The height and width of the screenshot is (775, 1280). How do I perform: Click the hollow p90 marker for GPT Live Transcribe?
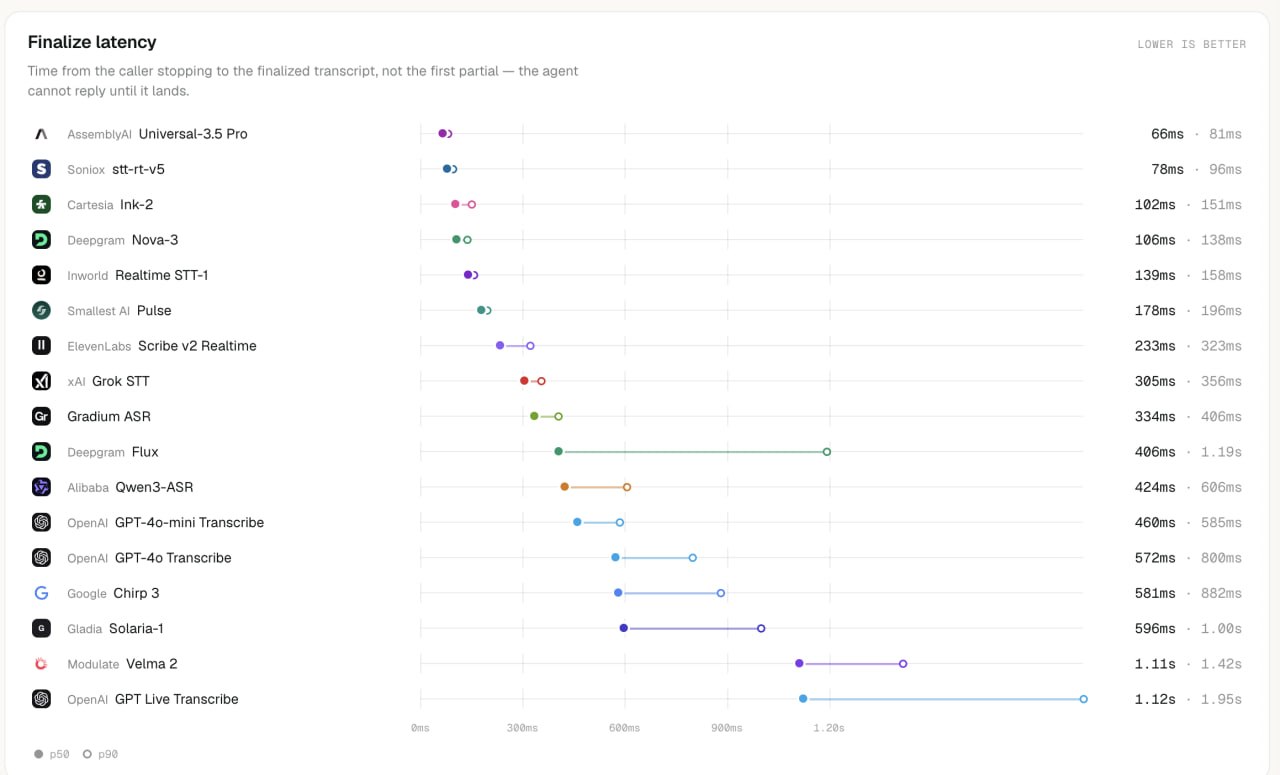[1083, 699]
